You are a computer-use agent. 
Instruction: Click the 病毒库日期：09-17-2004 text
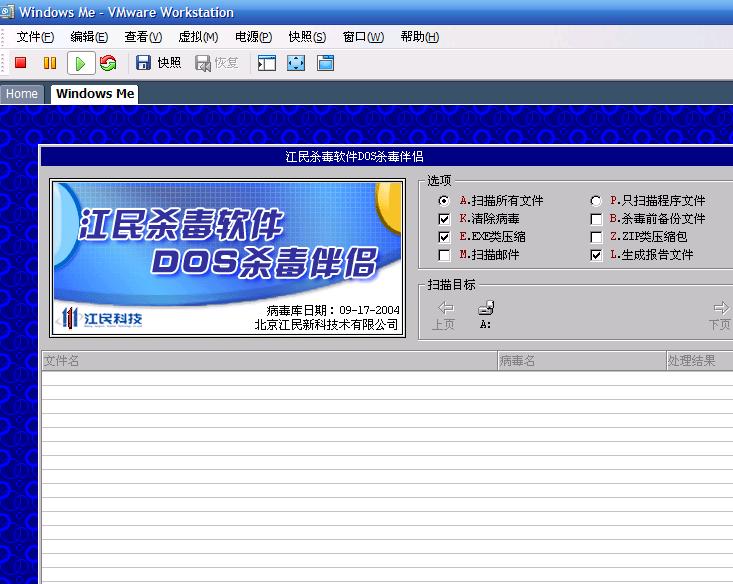click(x=332, y=310)
